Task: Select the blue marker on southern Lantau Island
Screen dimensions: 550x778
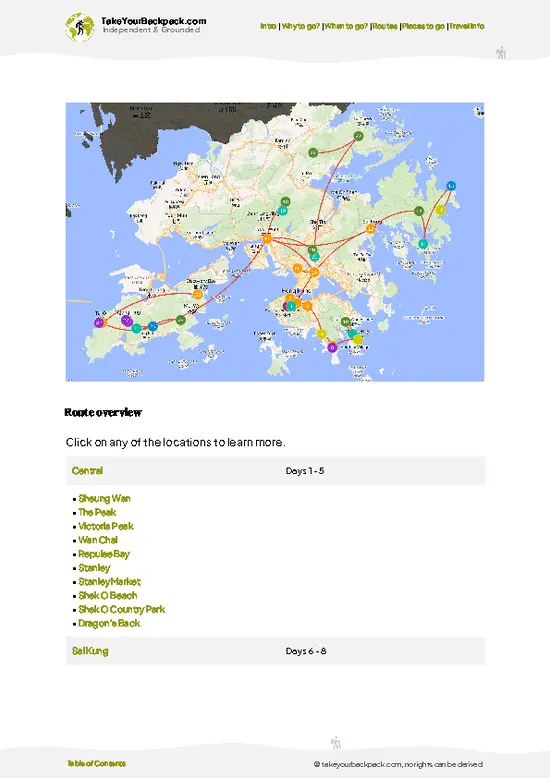Action: pos(153,326)
